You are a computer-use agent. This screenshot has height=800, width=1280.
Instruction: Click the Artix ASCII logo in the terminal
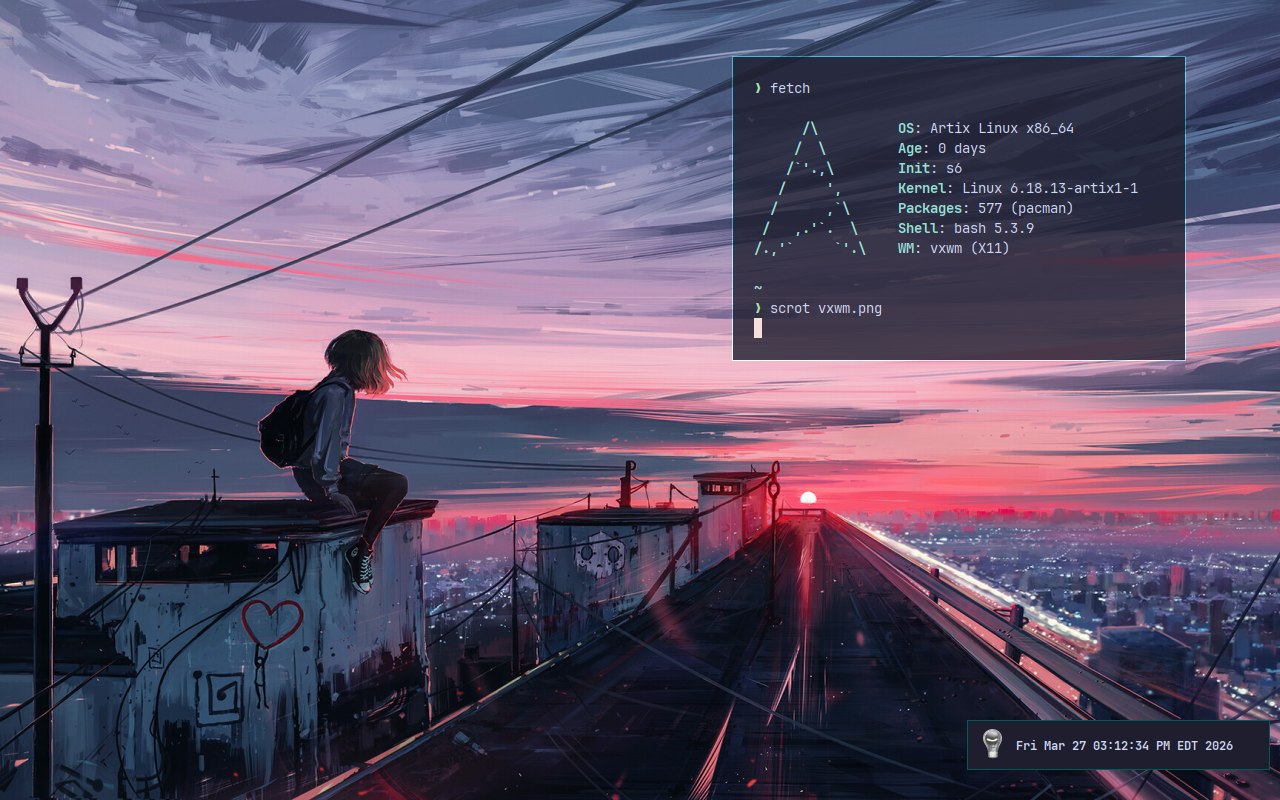(x=810, y=189)
